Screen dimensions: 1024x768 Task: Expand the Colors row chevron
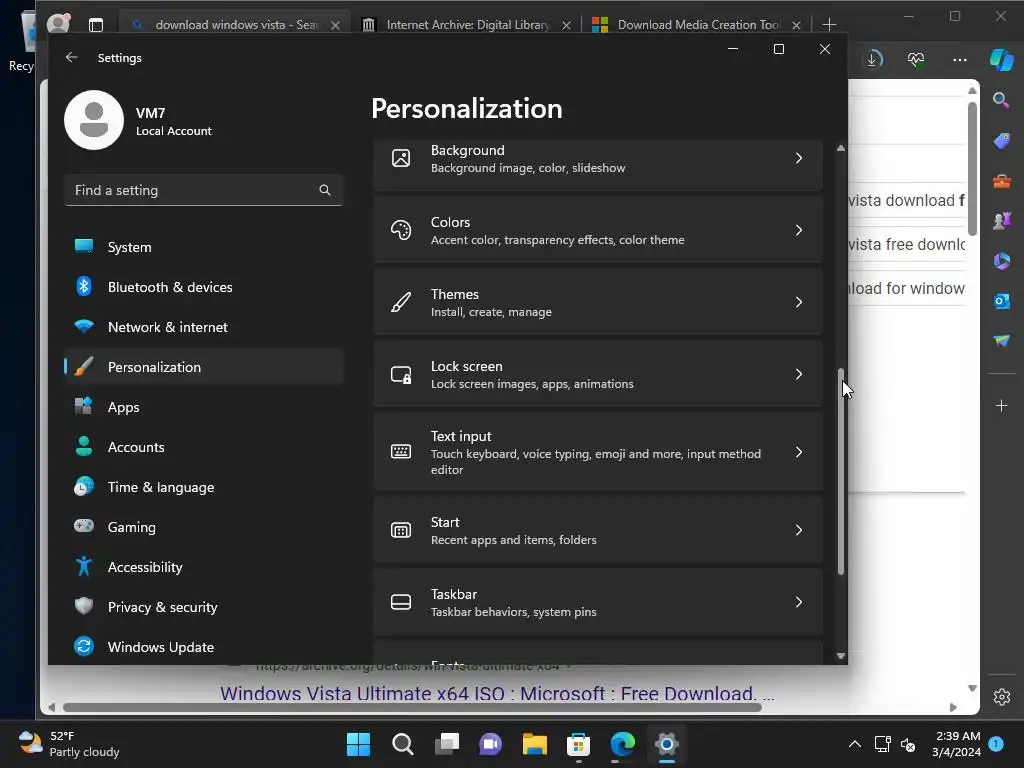799,230
